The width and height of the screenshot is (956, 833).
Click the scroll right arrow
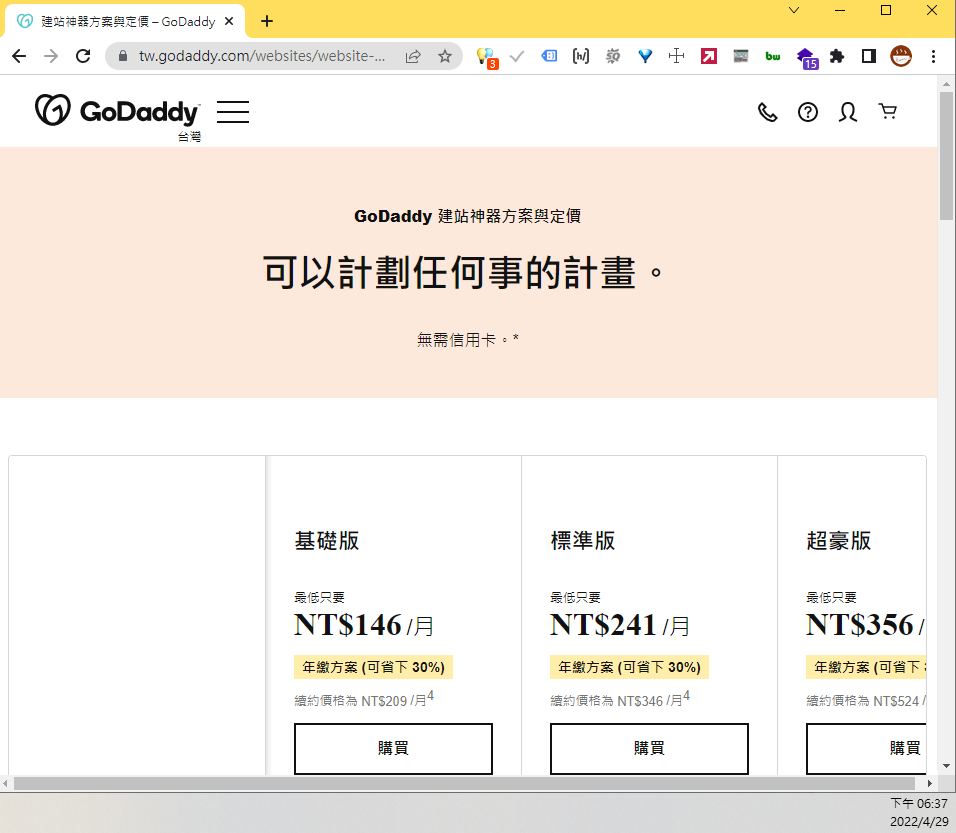point(930,783)
